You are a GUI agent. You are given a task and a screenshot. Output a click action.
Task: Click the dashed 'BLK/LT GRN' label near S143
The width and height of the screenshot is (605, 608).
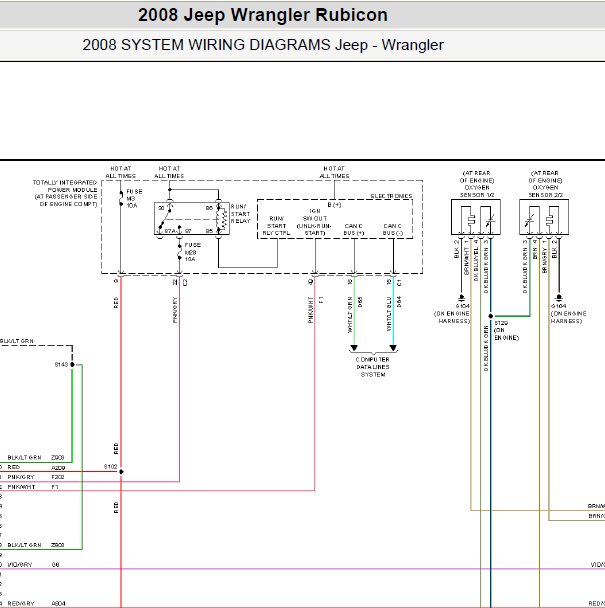click(x=17, y=341)
